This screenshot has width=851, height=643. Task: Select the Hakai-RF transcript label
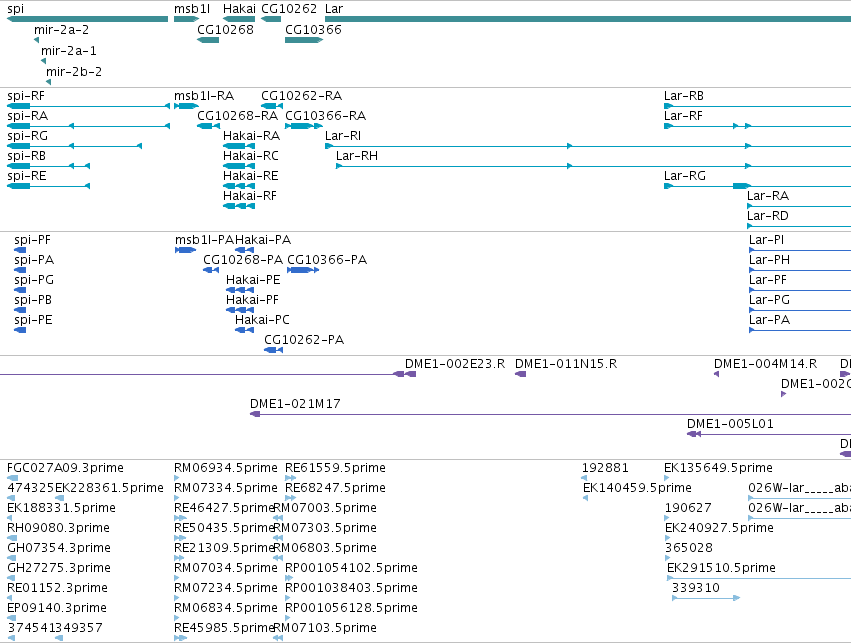point(250,196)
